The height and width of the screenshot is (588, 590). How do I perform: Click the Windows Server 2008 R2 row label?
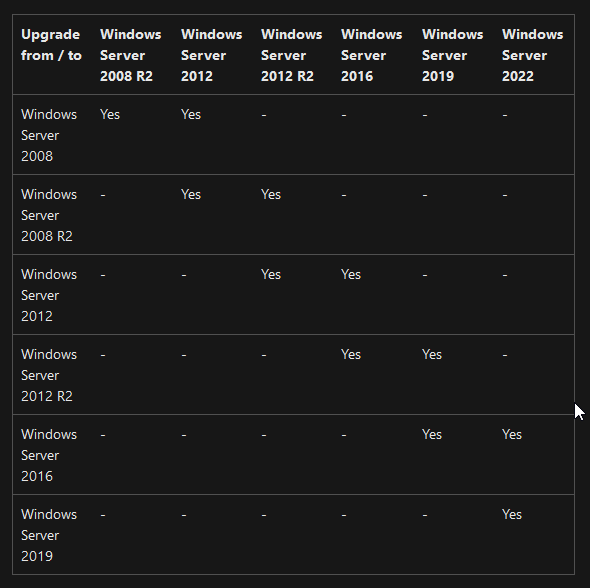point(49,215)
